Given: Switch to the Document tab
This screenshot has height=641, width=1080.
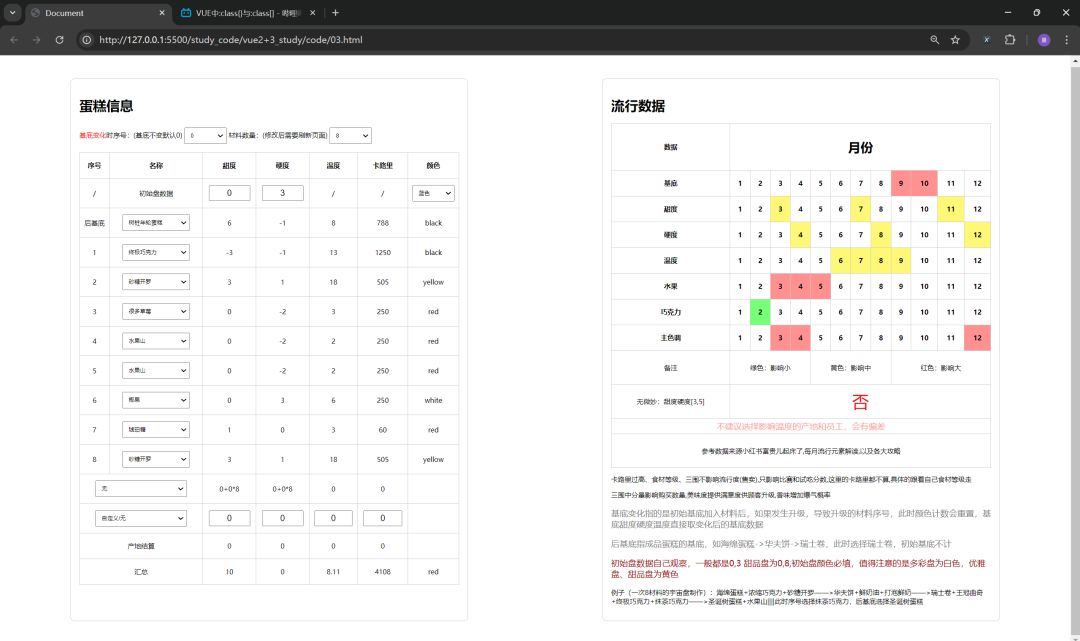Looking at the screenshot, I should click(98, 12).
